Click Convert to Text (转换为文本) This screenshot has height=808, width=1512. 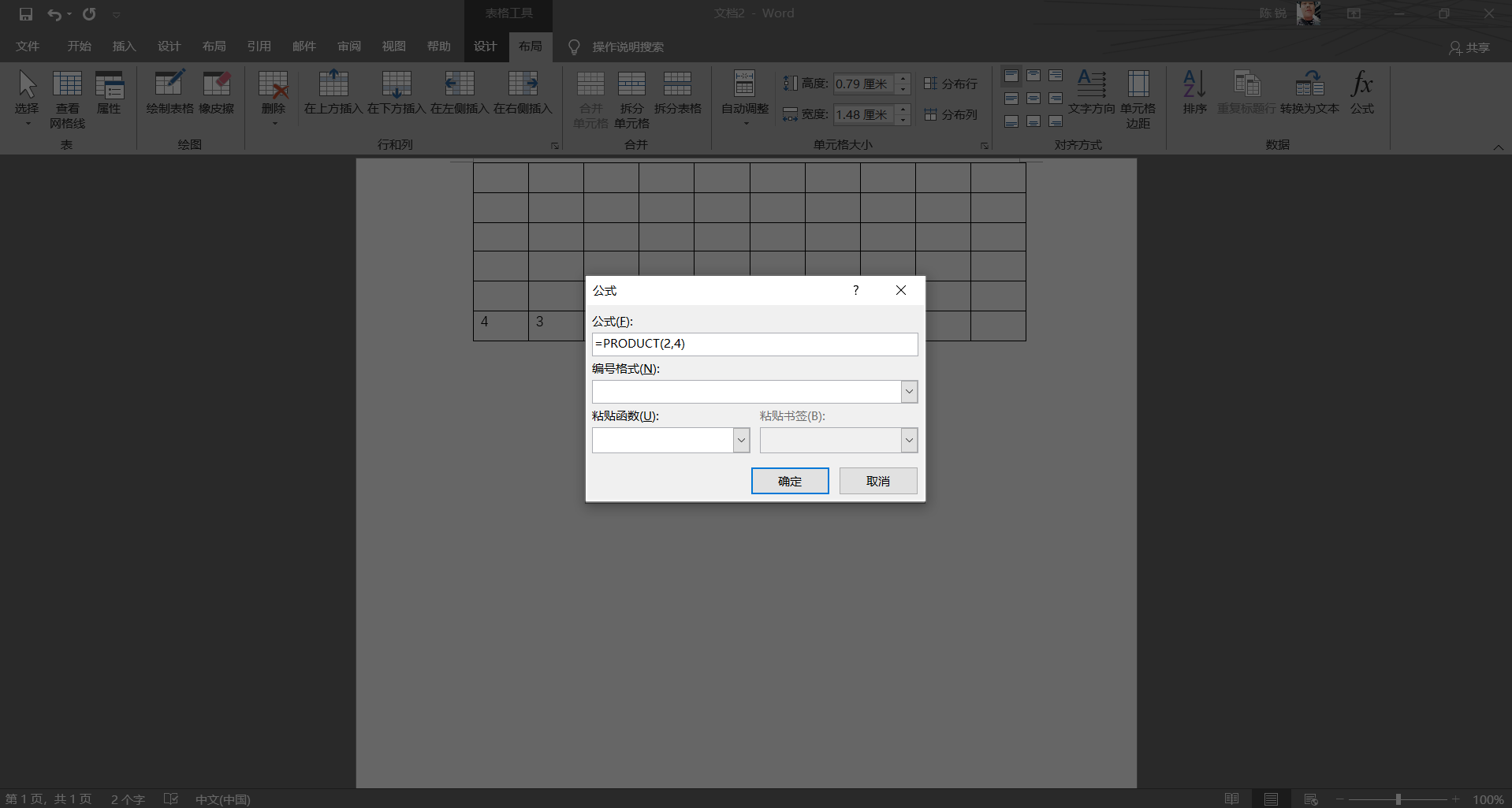click(1309, 92)
